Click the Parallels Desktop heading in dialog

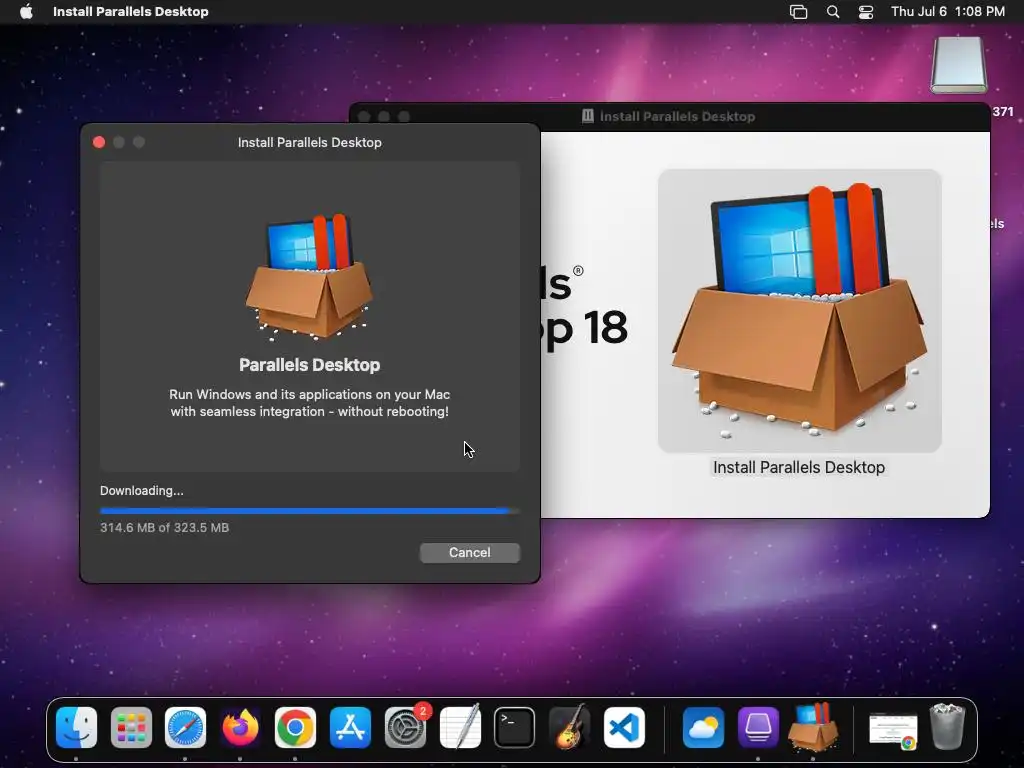[310, 365]
